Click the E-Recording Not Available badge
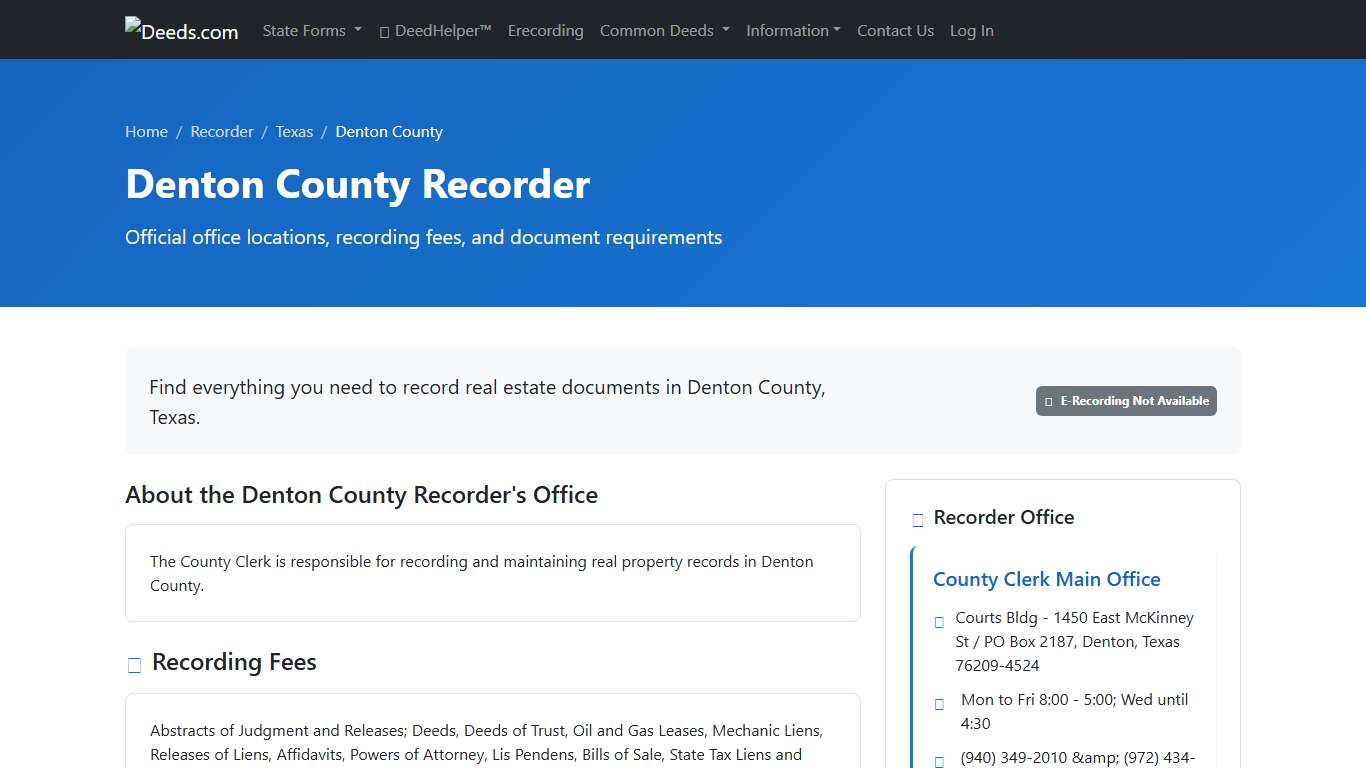Screen dimensions: 1366x768 tap(1126, 401)
